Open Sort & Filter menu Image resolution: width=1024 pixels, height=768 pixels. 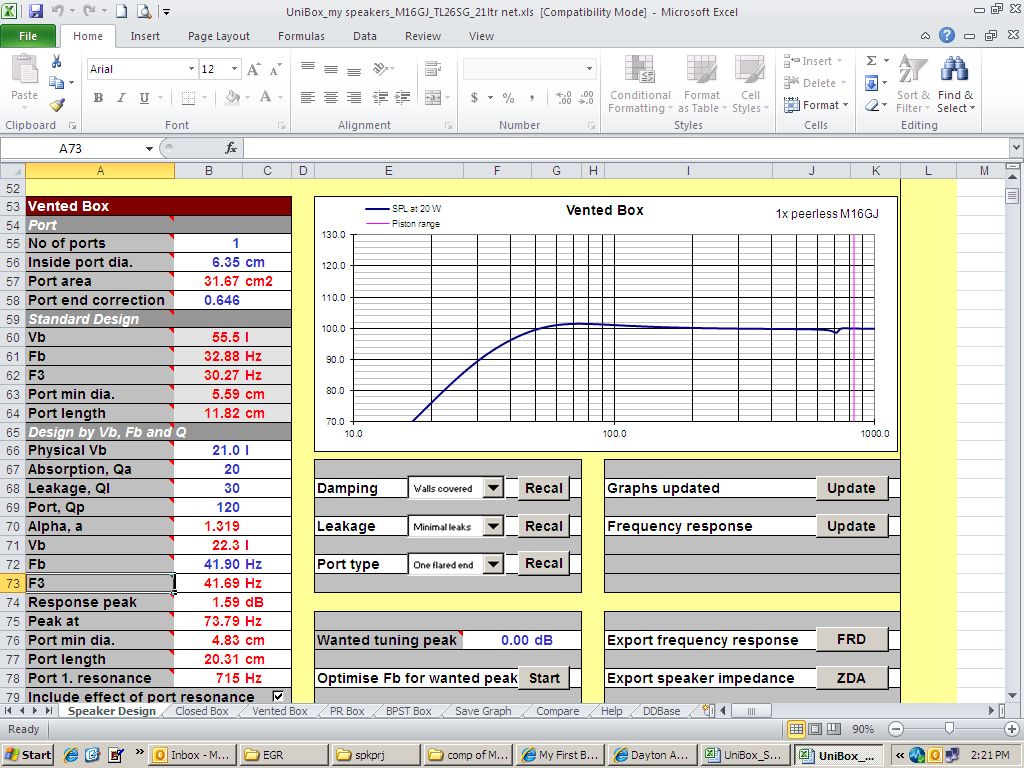pyautogui.click(x=912, y=84)
